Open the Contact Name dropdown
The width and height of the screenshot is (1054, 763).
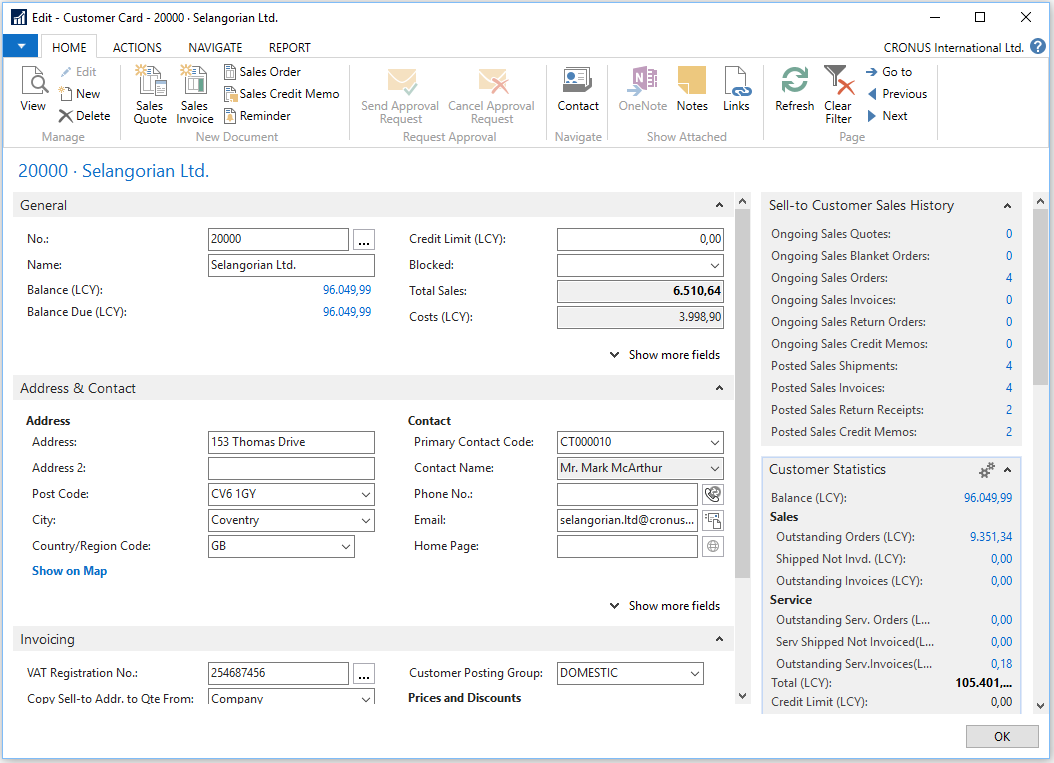(715, 469)
